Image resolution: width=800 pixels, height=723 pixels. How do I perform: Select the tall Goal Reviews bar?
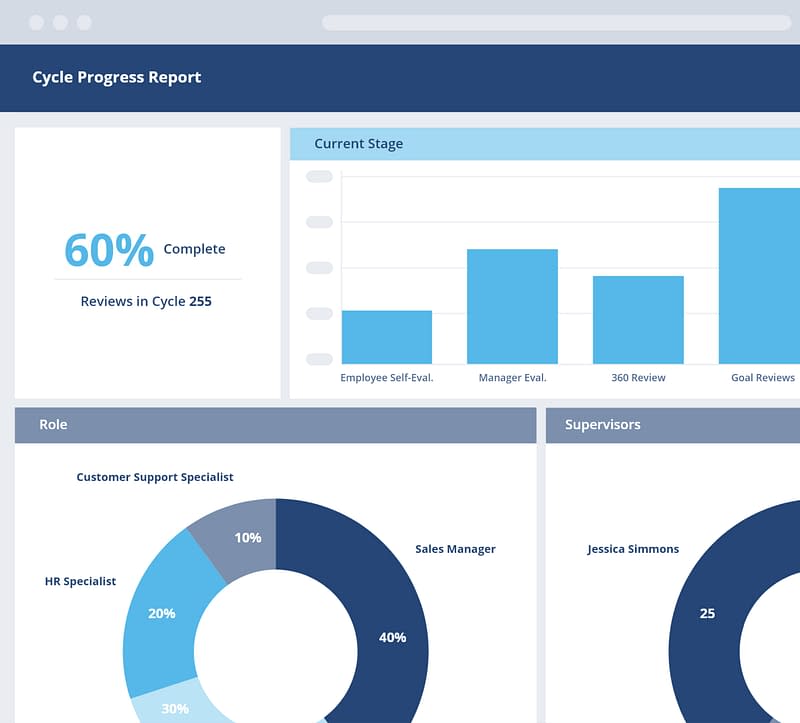click(758, 276)
